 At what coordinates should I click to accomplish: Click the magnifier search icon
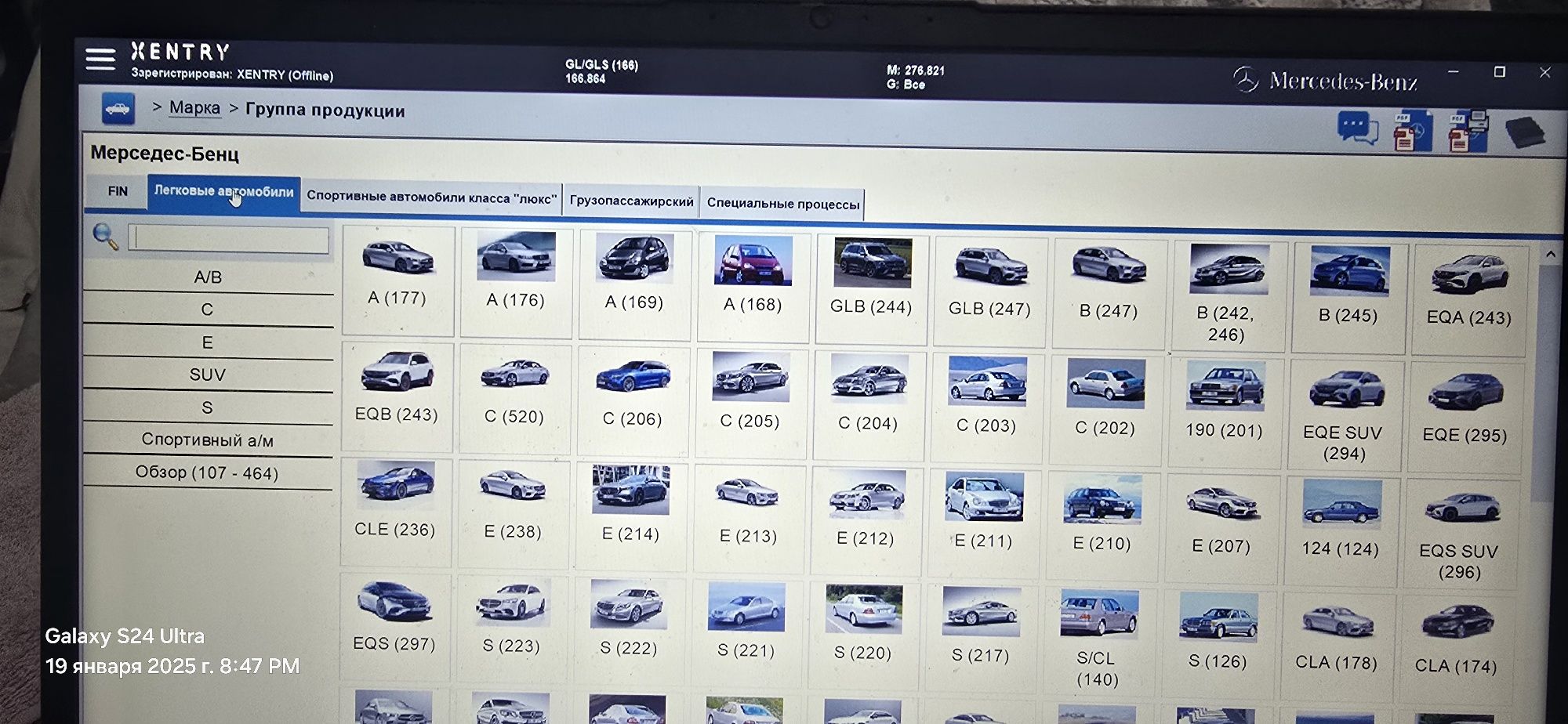click(x=105, y=237)
